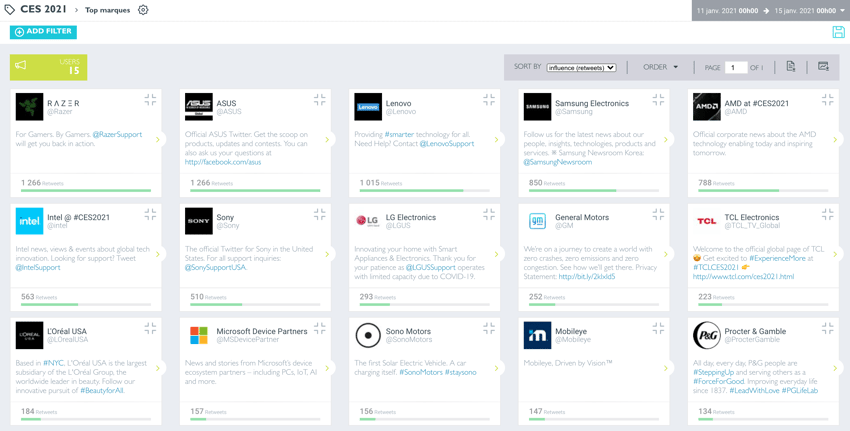Expand Samsung Electronics card side arrow
Screen dimensions: 850x431
point(666,140)
